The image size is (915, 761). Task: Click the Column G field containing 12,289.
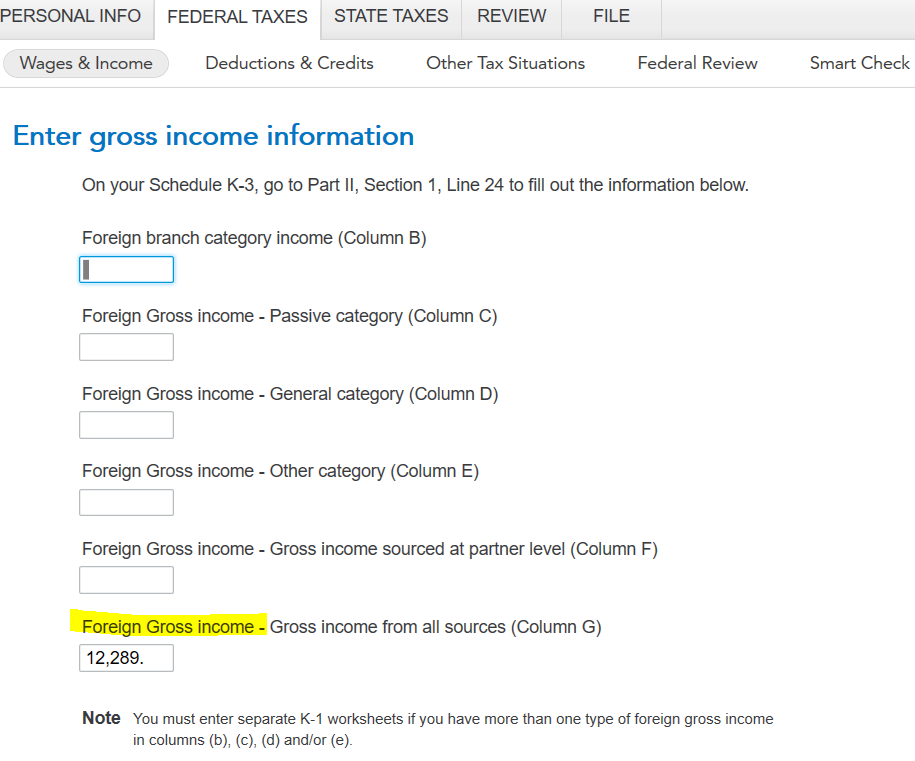pos(127,658)
